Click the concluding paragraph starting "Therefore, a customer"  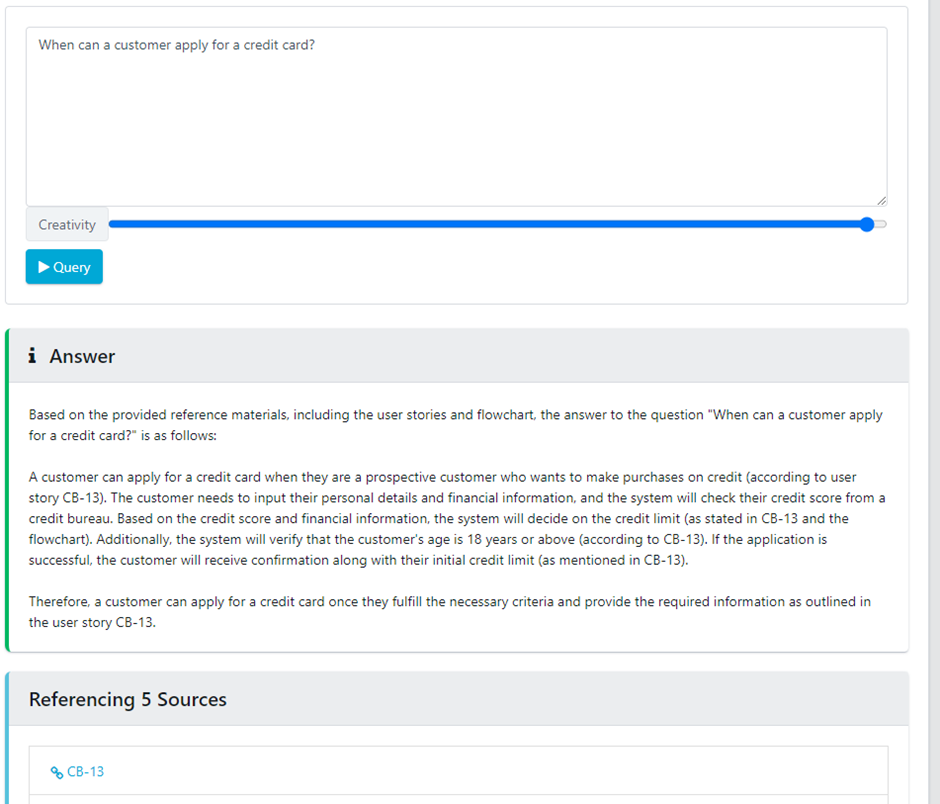click(x=450, y=611)
